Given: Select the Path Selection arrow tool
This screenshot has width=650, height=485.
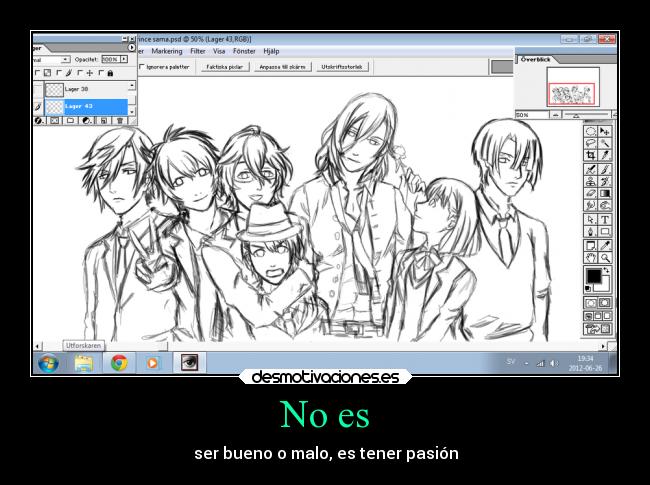Looking at the screenshot, I should [x=590, y=220].
